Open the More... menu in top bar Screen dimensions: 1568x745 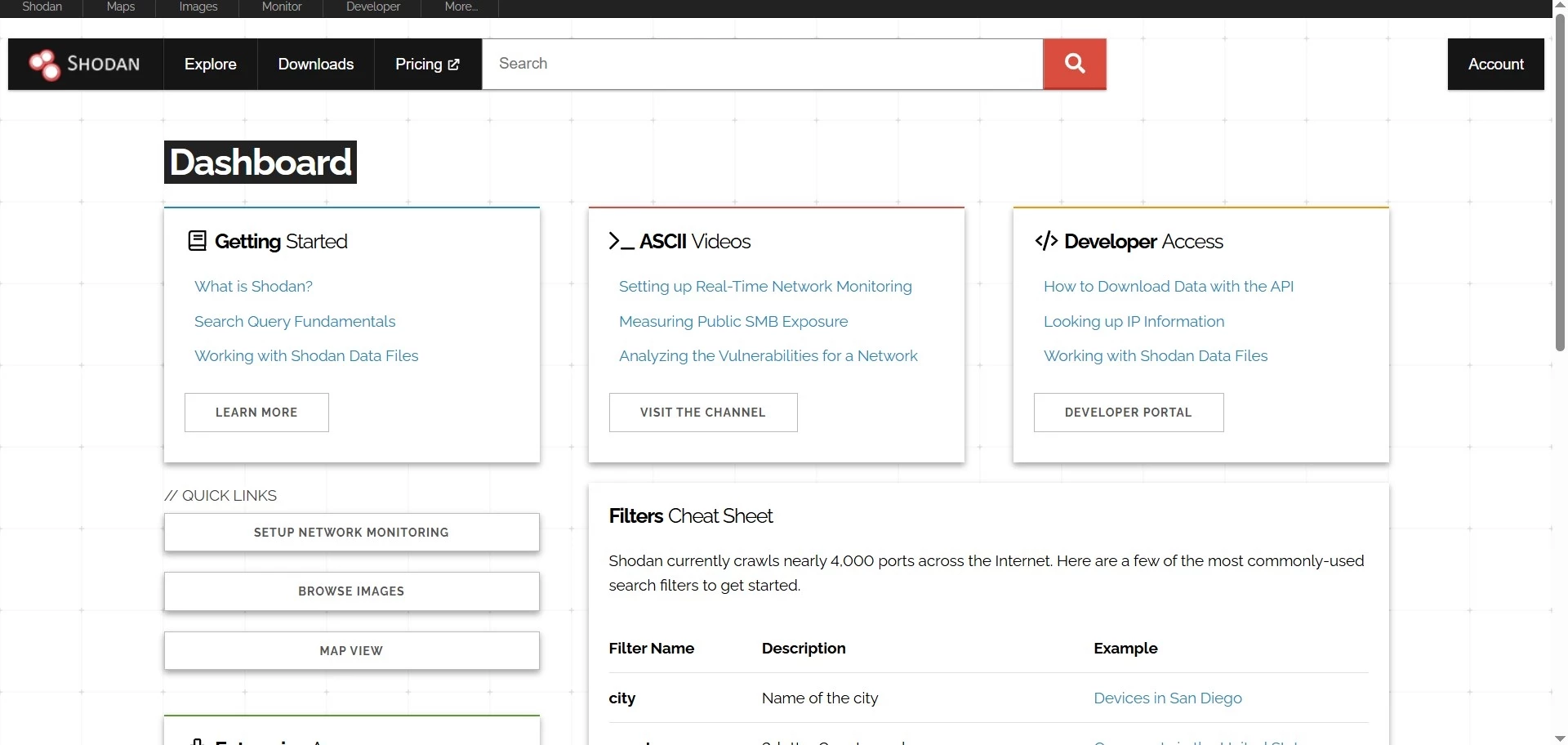[x=461, y=7]
